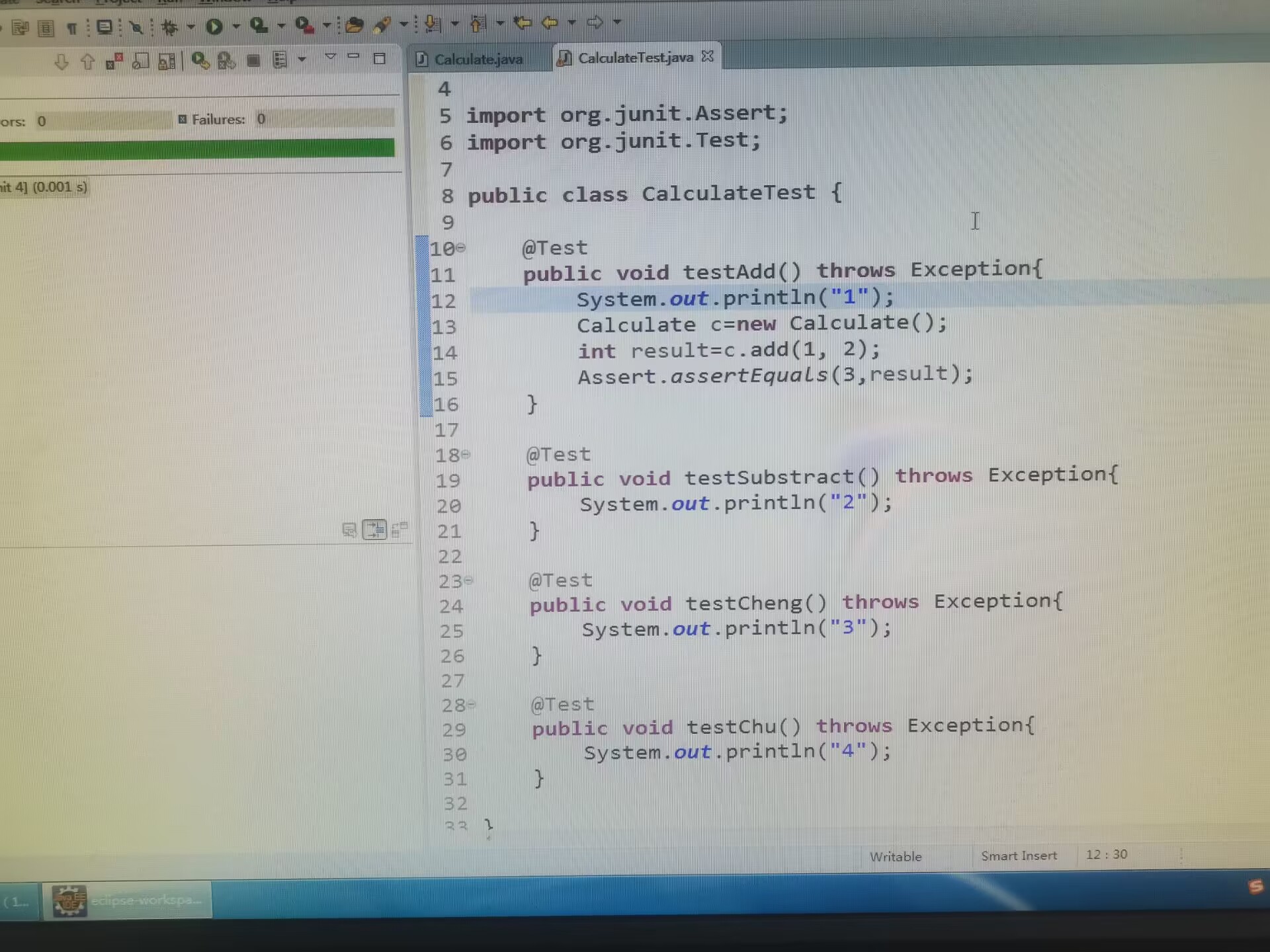The width and height of the screenshot is (1270, 952).
Task: Click Rerun Test icon in JUnit view
Action: pyautogui.click(x=200, y=61)
